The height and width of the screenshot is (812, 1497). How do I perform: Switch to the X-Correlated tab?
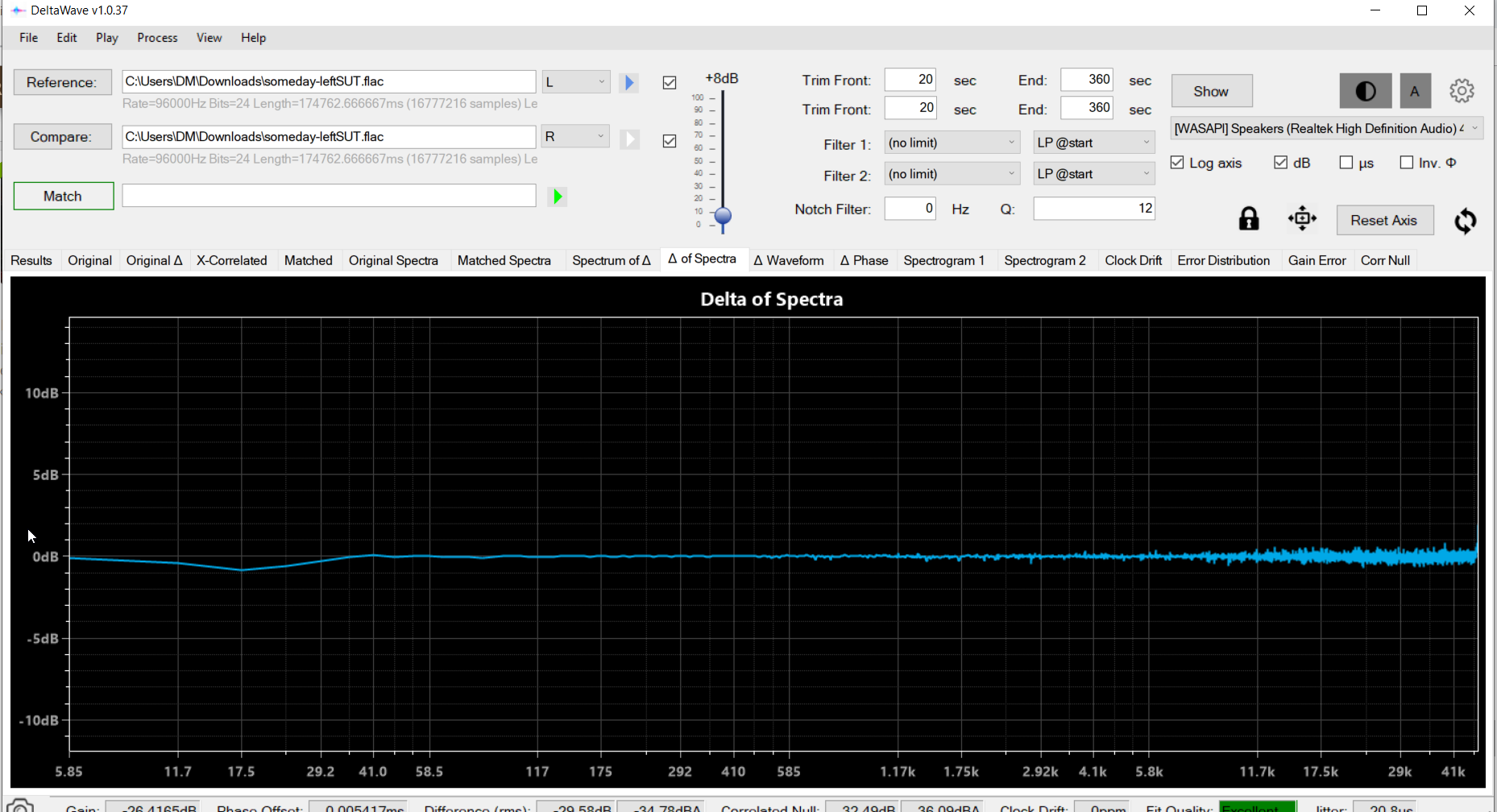(x=232, y=260)
